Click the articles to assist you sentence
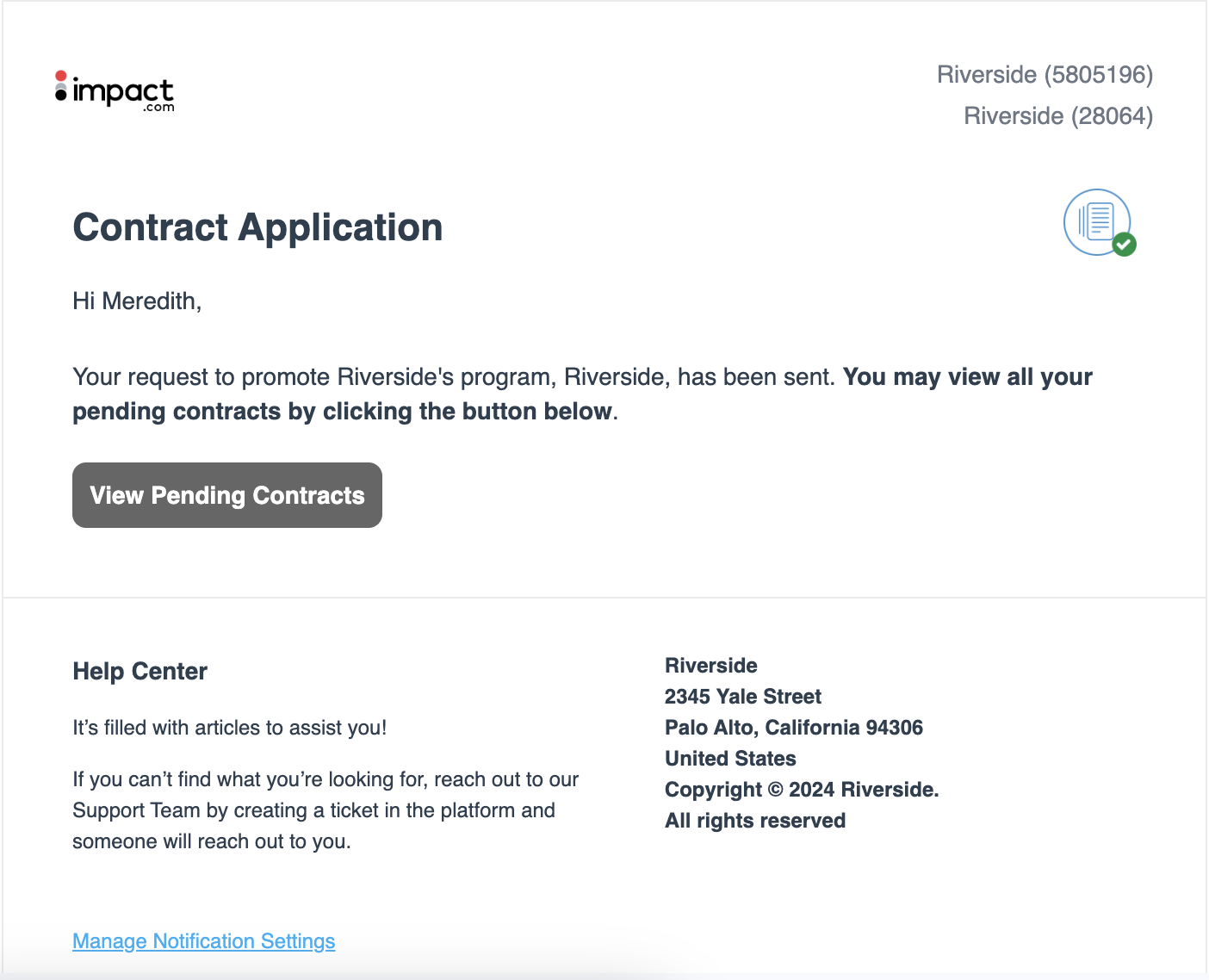 pos(230,728)
